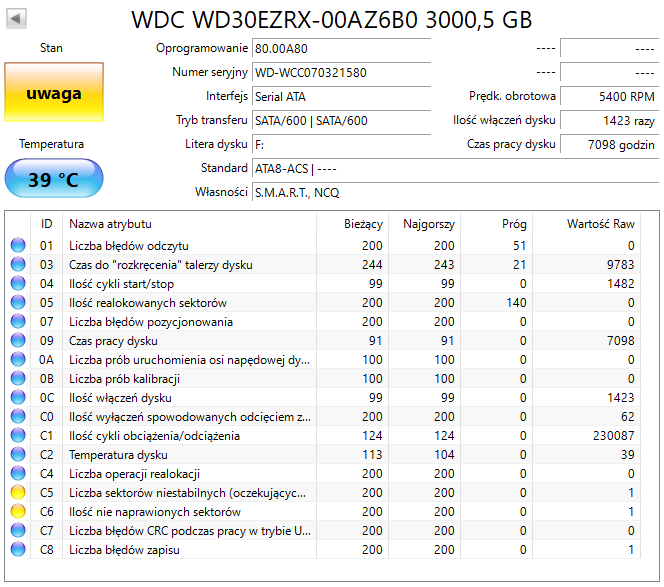Click the 39 °C temperature indicator

[x=54, y=178]
